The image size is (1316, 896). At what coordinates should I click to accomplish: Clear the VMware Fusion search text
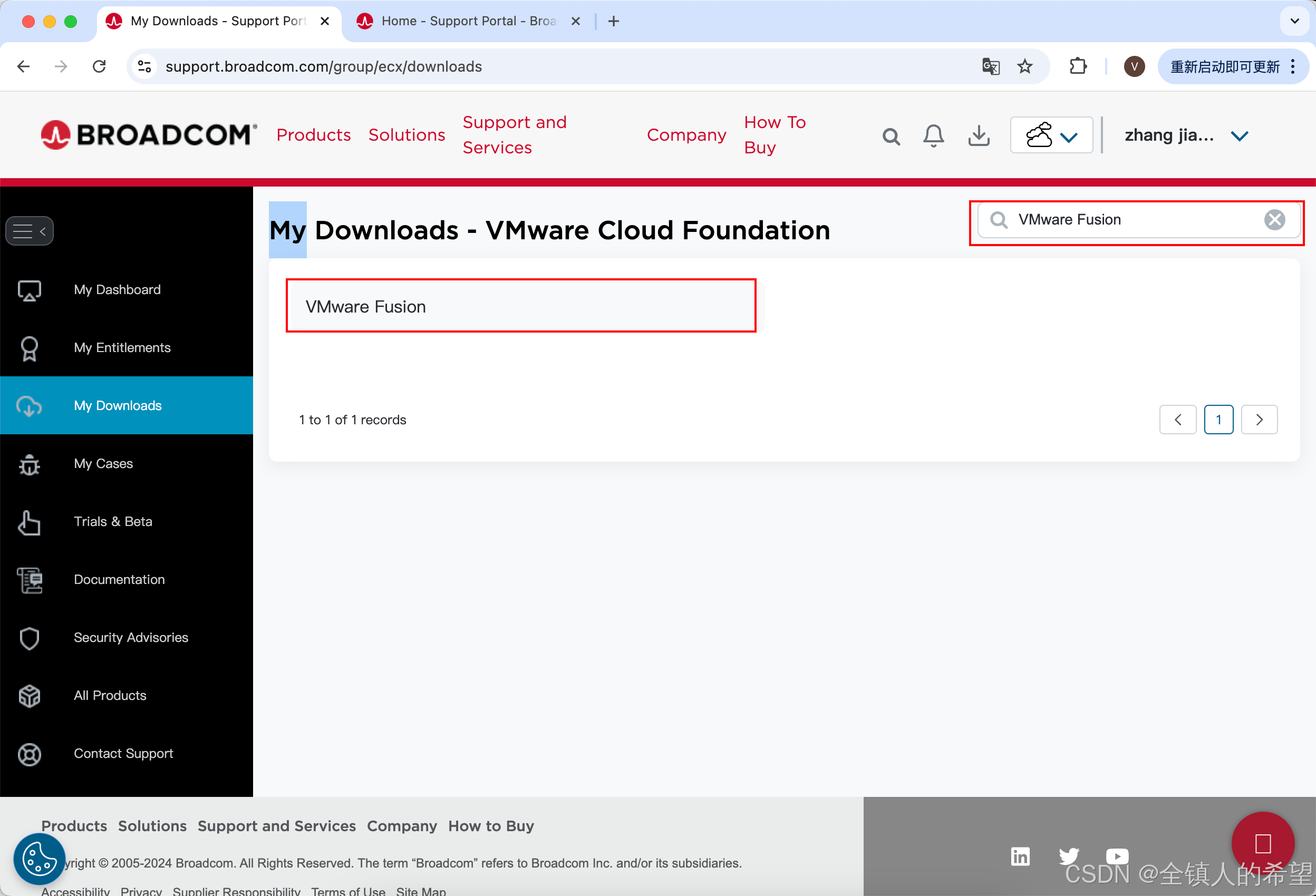(1274, 220)
